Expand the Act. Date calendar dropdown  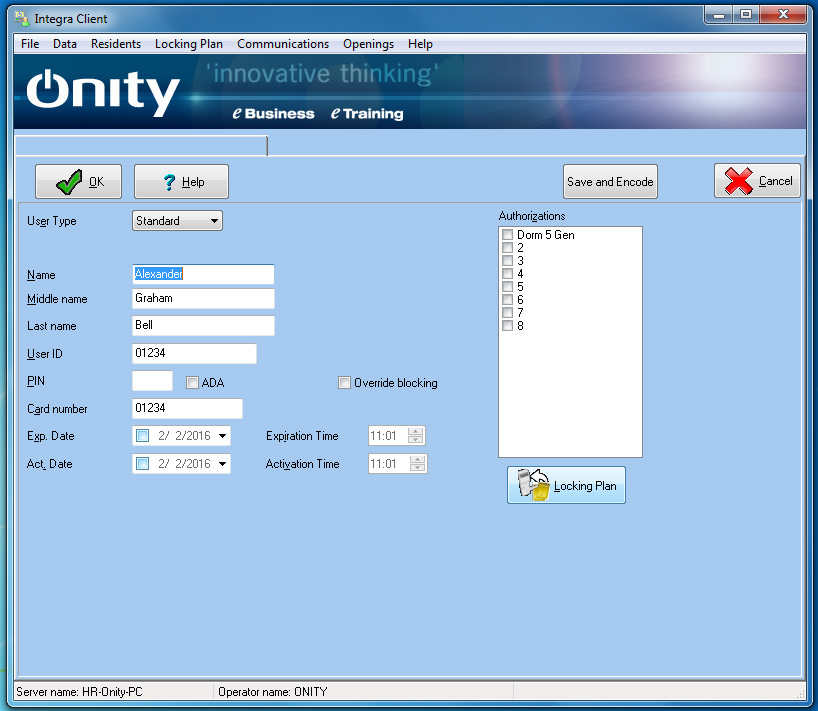(222, 464)
